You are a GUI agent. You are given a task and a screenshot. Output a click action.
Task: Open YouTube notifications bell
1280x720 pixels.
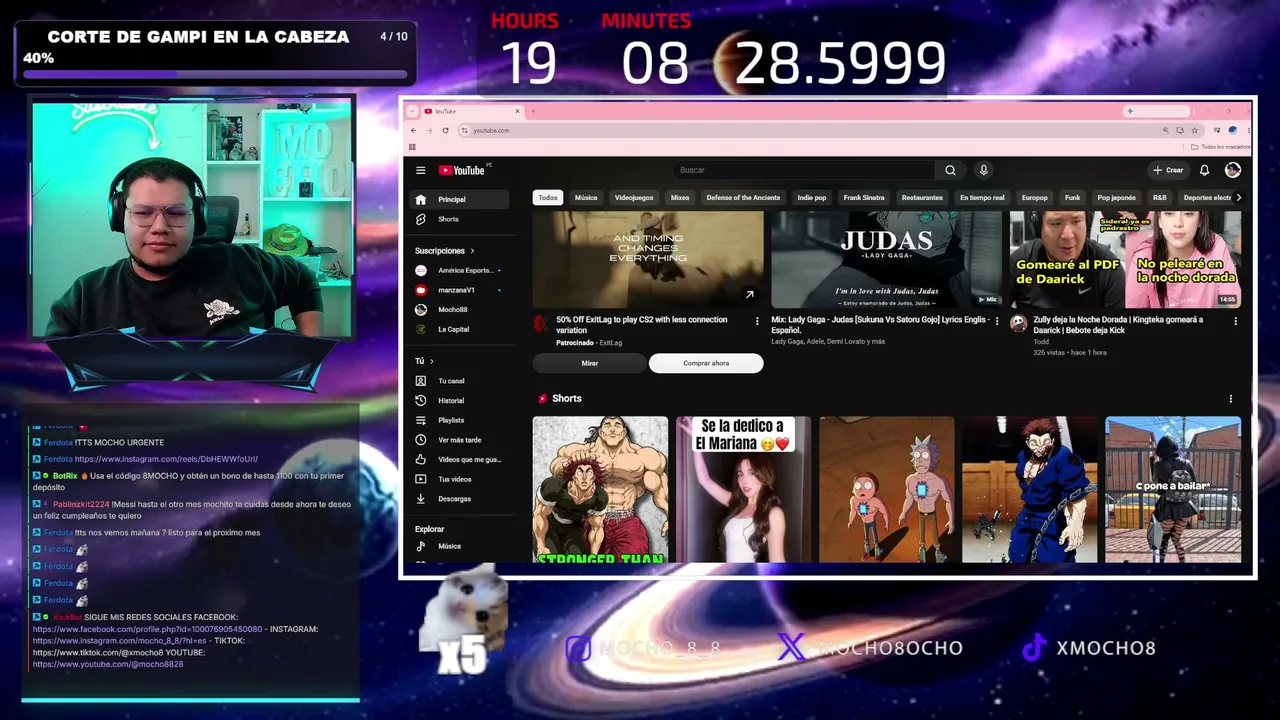(1204, 170)
